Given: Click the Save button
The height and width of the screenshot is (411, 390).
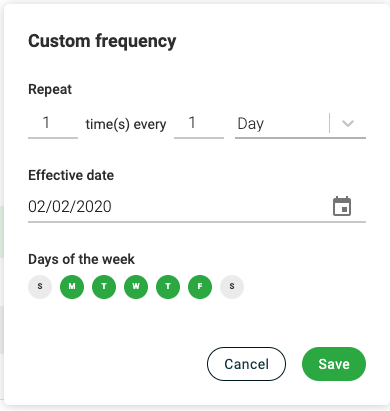Looking at the screenshot, I should click(334, 364).
